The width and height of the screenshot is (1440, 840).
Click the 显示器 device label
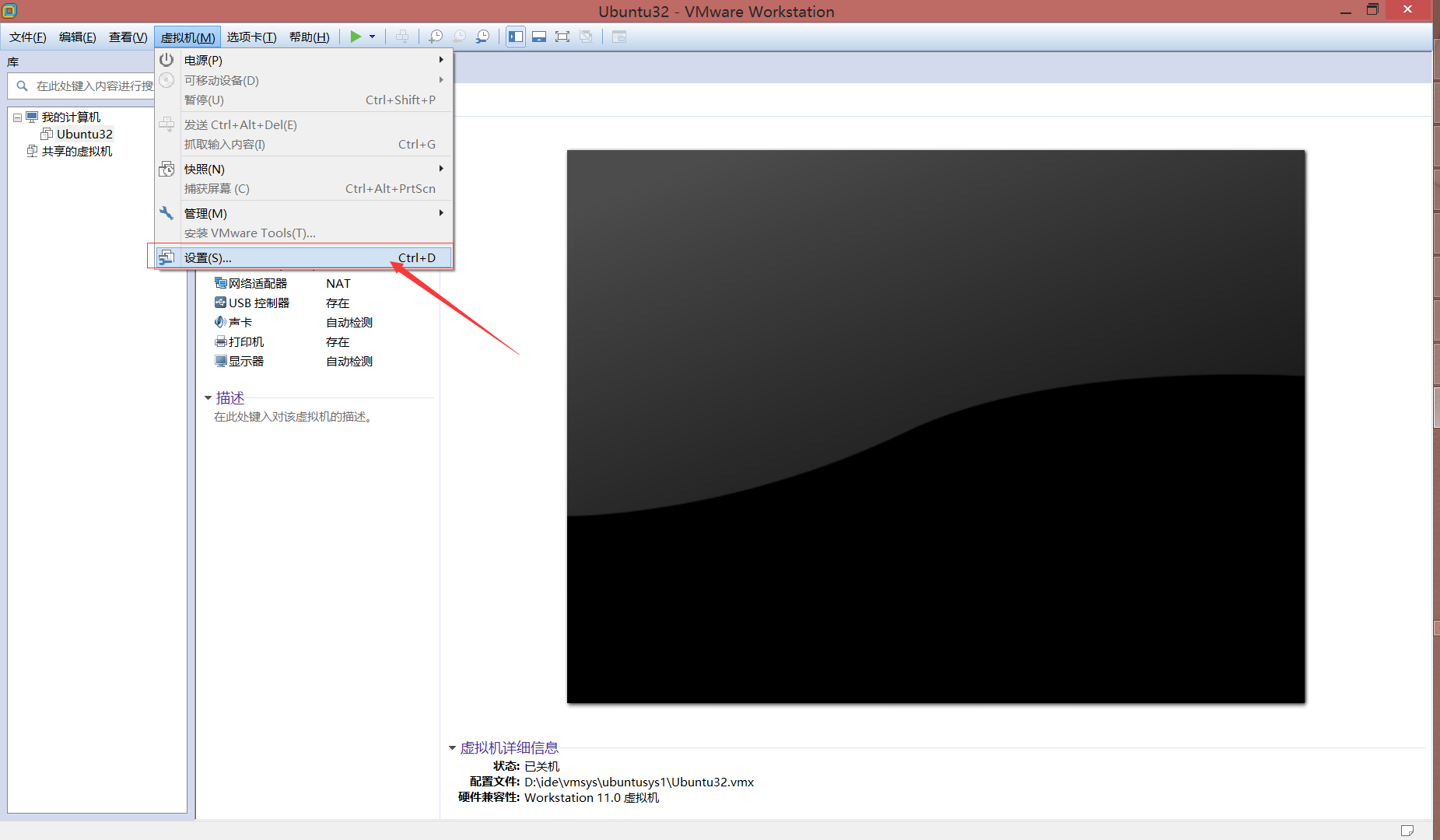(x=247, y=361)
